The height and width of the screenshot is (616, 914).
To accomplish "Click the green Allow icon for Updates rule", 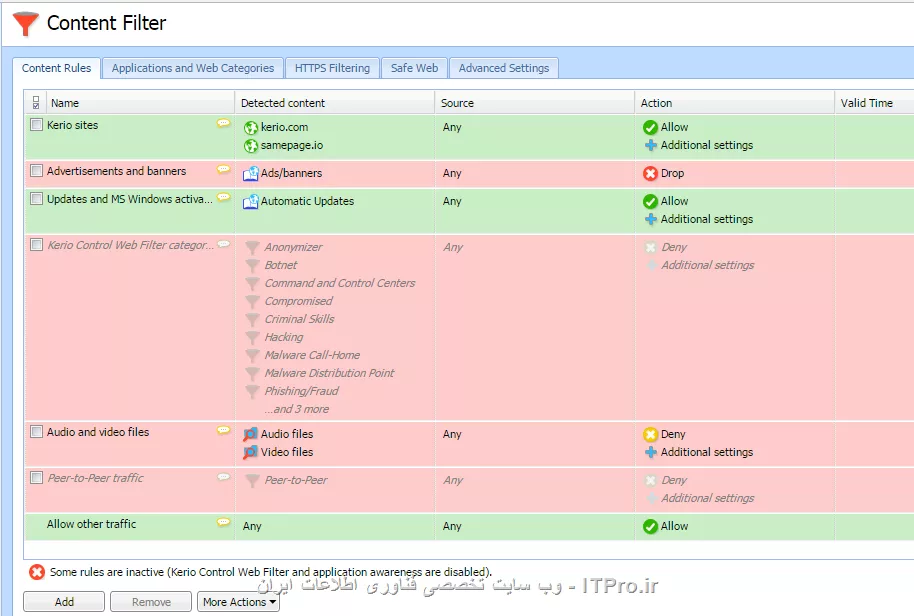I will (650, 202).
